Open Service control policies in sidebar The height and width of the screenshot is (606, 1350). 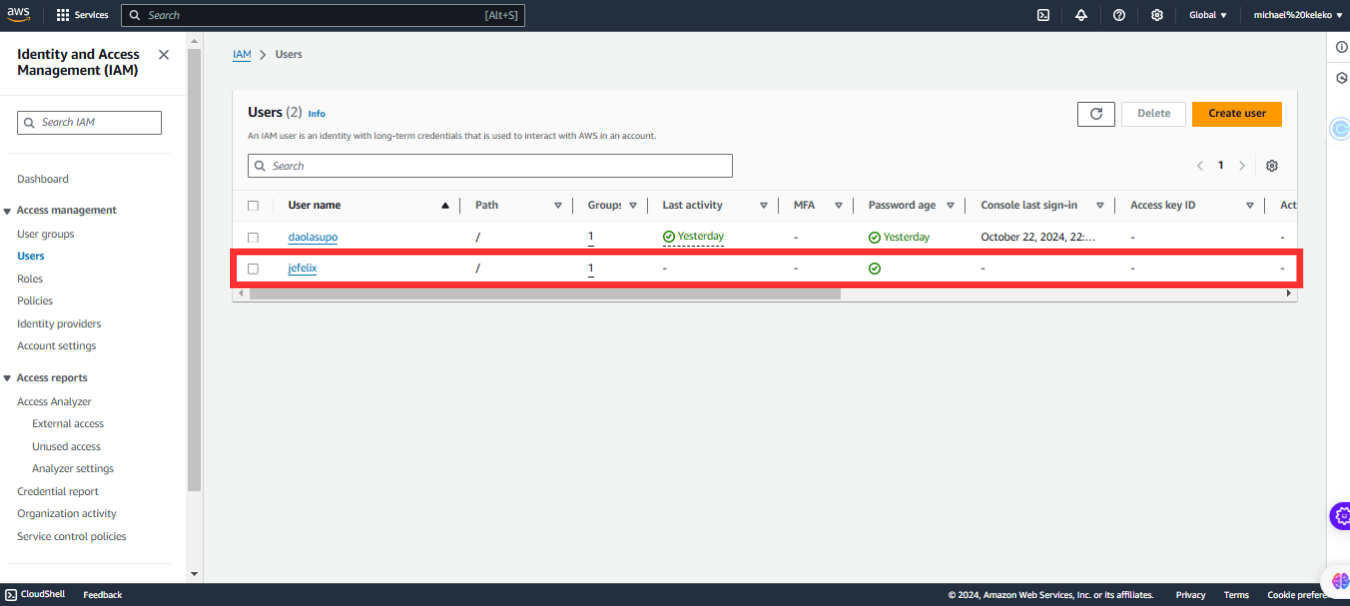[x=72, y=537]
